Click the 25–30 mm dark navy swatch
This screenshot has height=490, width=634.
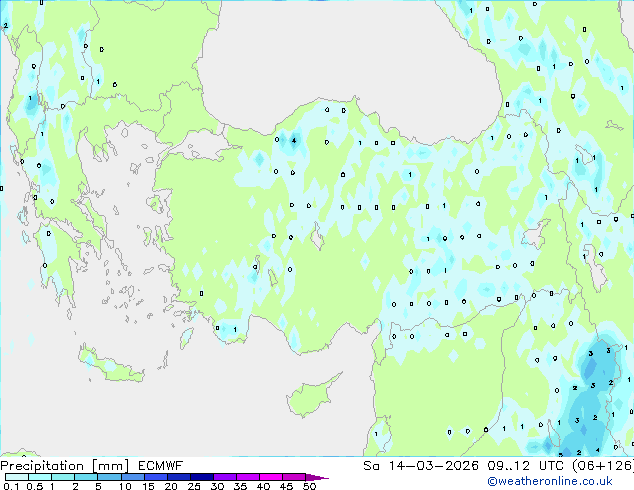tap(202, 477)
